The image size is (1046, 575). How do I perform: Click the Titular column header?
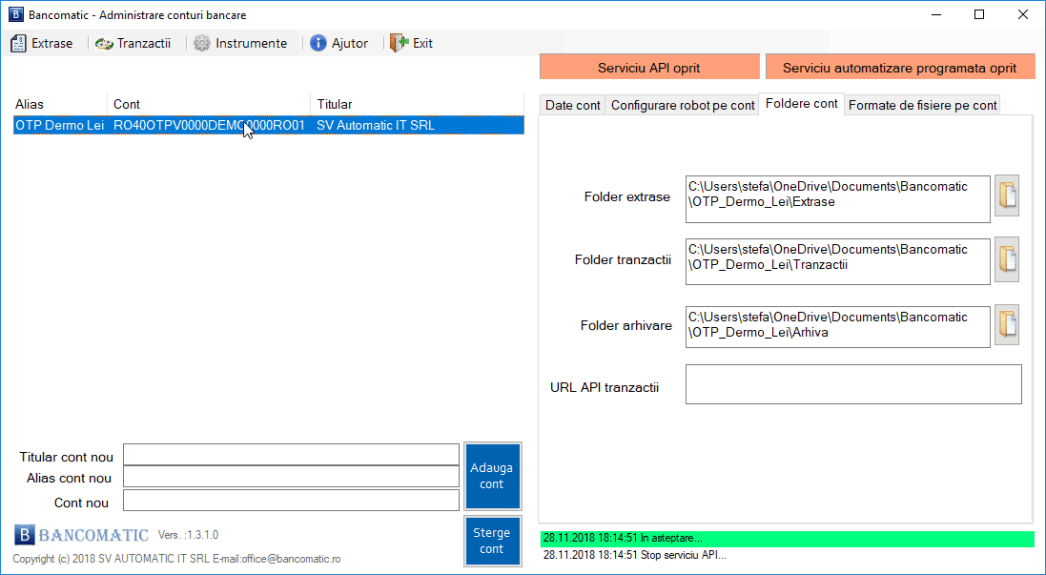click(417, 104)
